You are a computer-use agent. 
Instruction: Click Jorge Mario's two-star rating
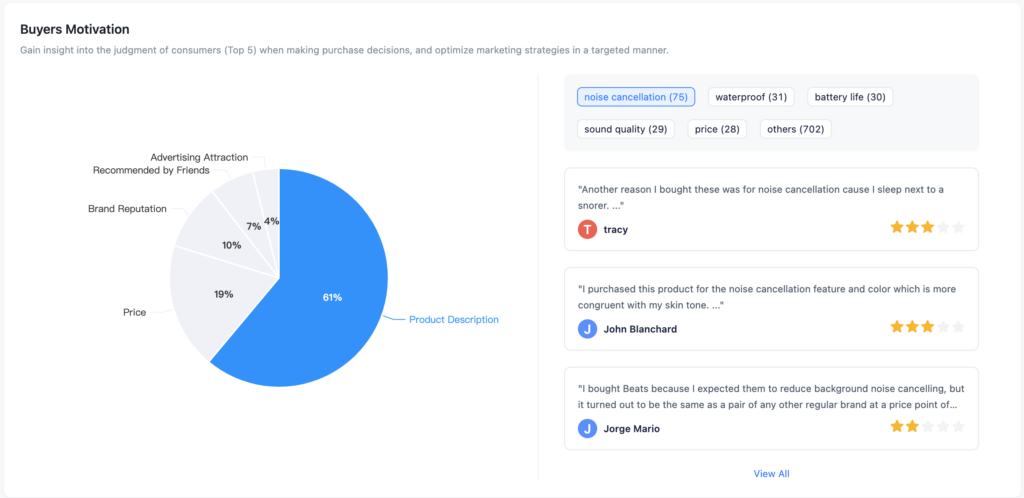(x=927, y=427)
